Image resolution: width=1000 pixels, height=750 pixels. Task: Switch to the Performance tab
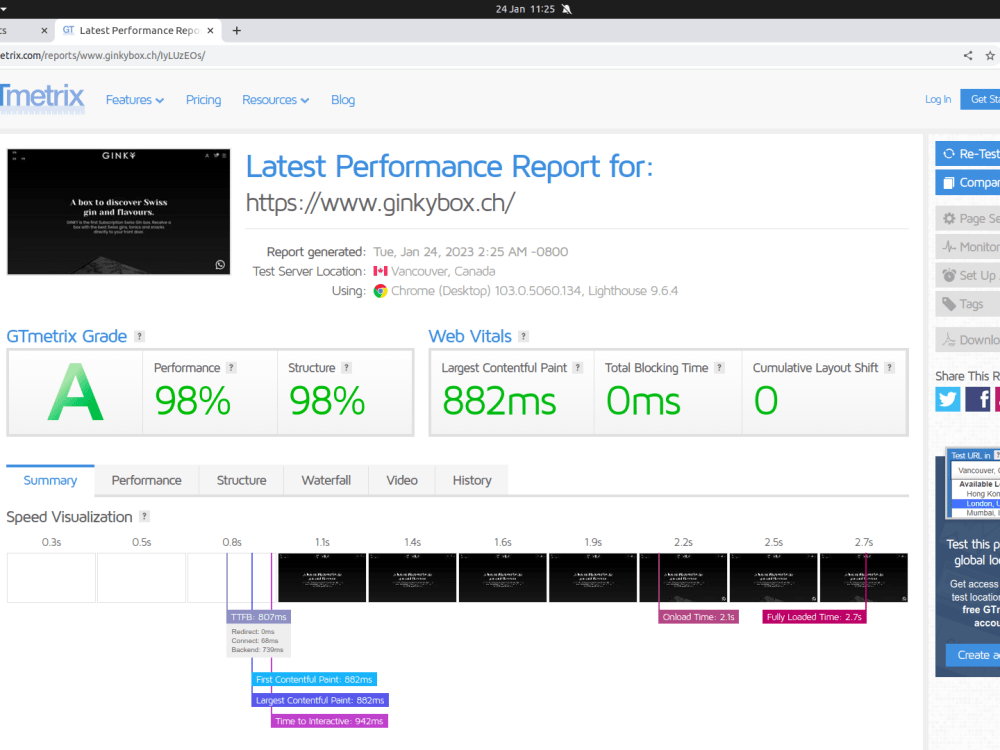point(147,480)
